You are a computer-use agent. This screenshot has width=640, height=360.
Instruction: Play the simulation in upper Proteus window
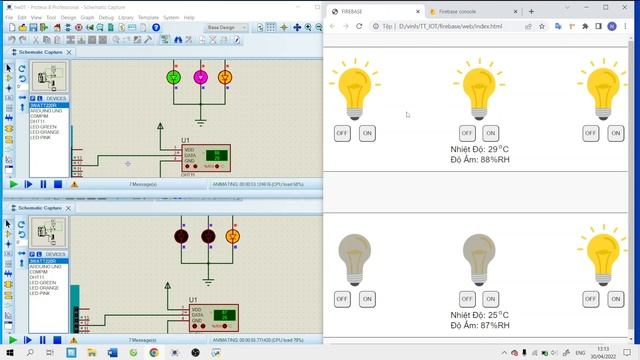coord(13,184)
